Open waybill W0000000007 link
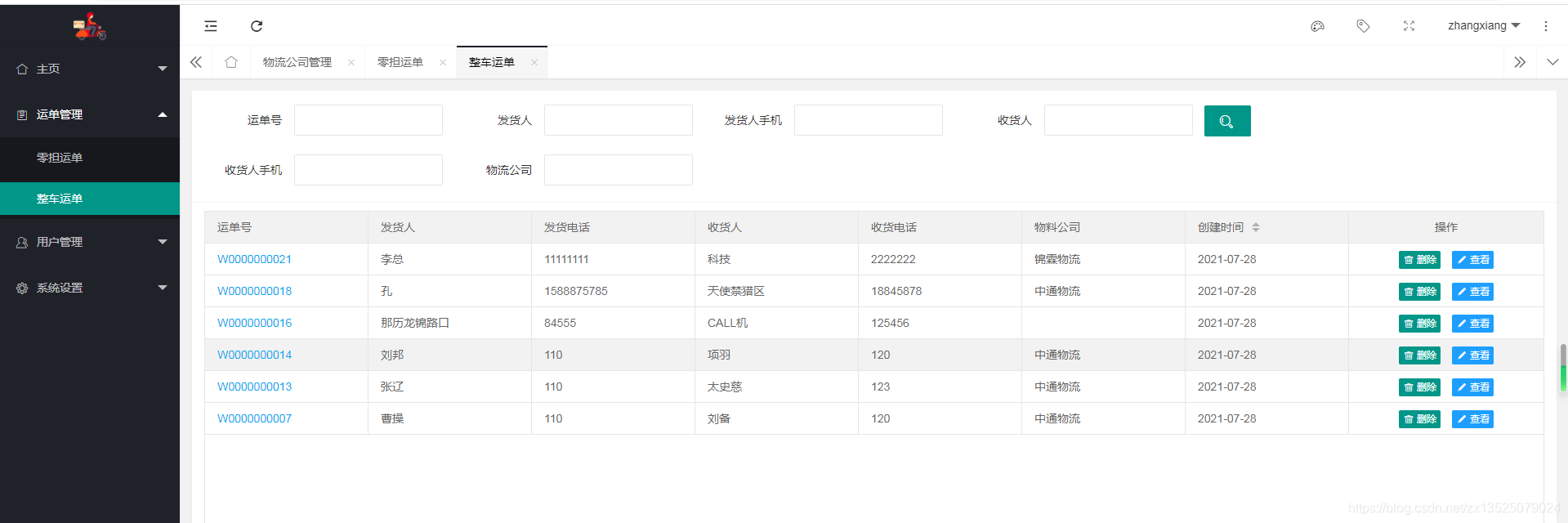This screenshot has width=1568, height=523. pos(254,418)
